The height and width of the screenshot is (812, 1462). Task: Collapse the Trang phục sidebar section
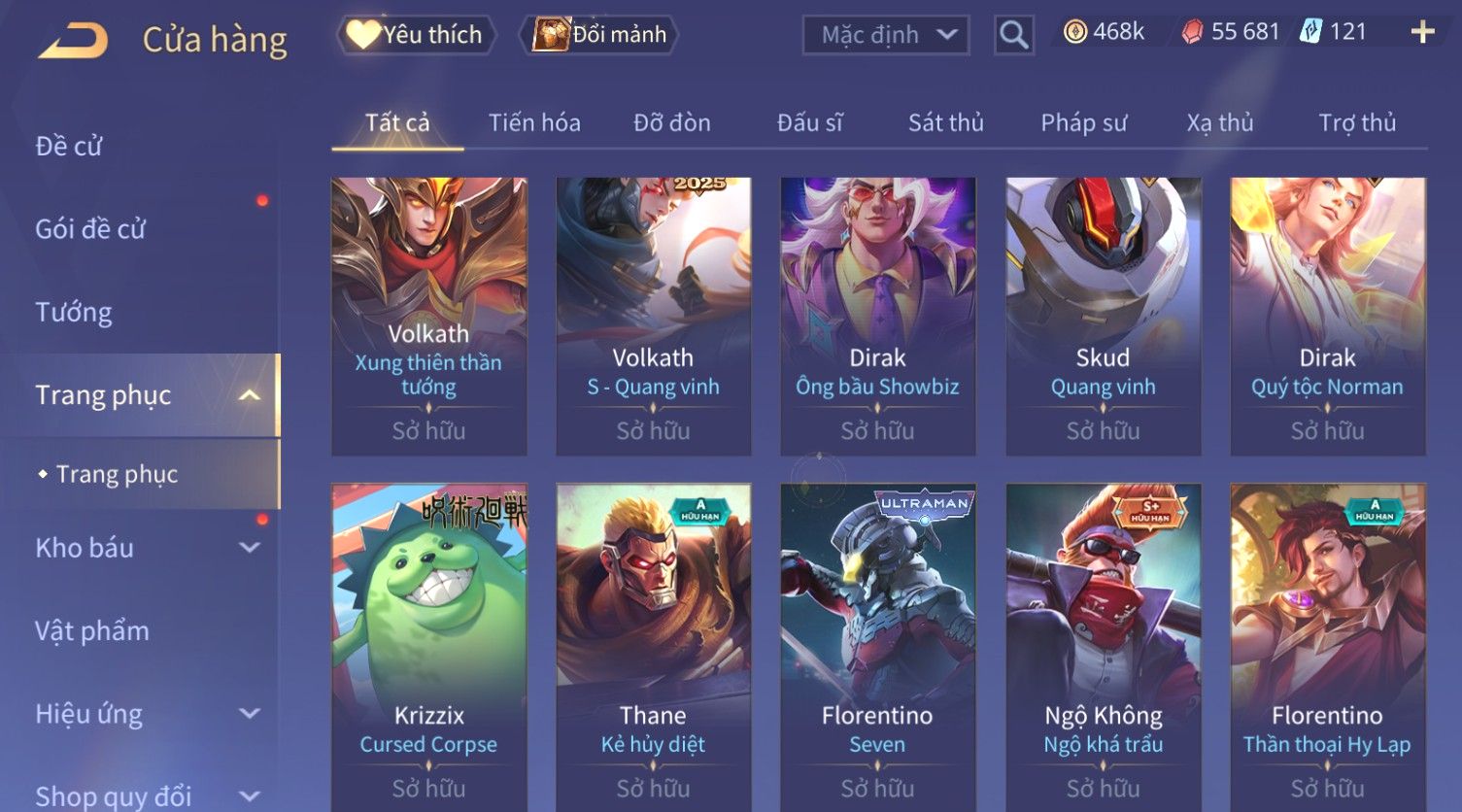point(250,395)
